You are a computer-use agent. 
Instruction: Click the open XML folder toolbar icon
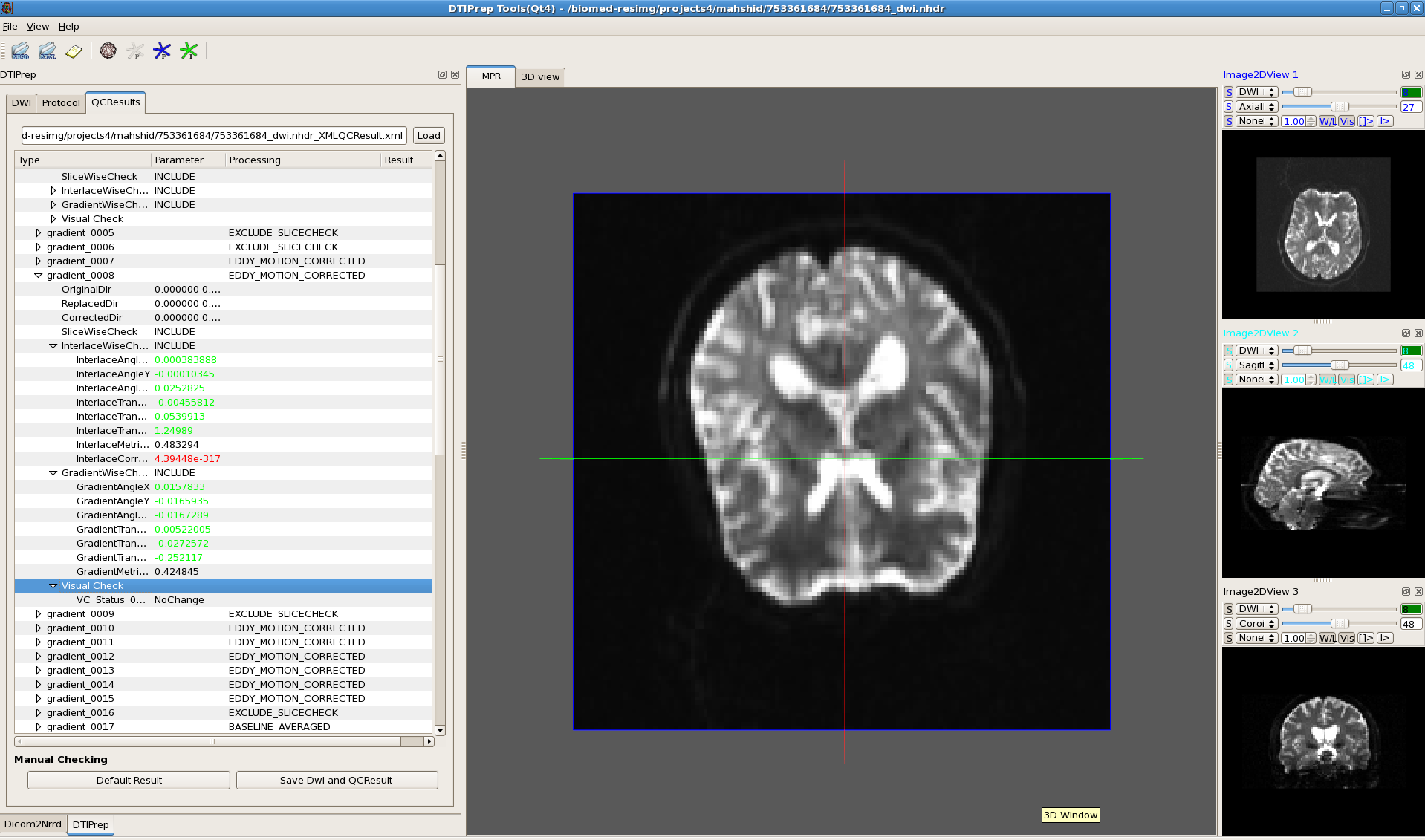(x=47, y=51)
